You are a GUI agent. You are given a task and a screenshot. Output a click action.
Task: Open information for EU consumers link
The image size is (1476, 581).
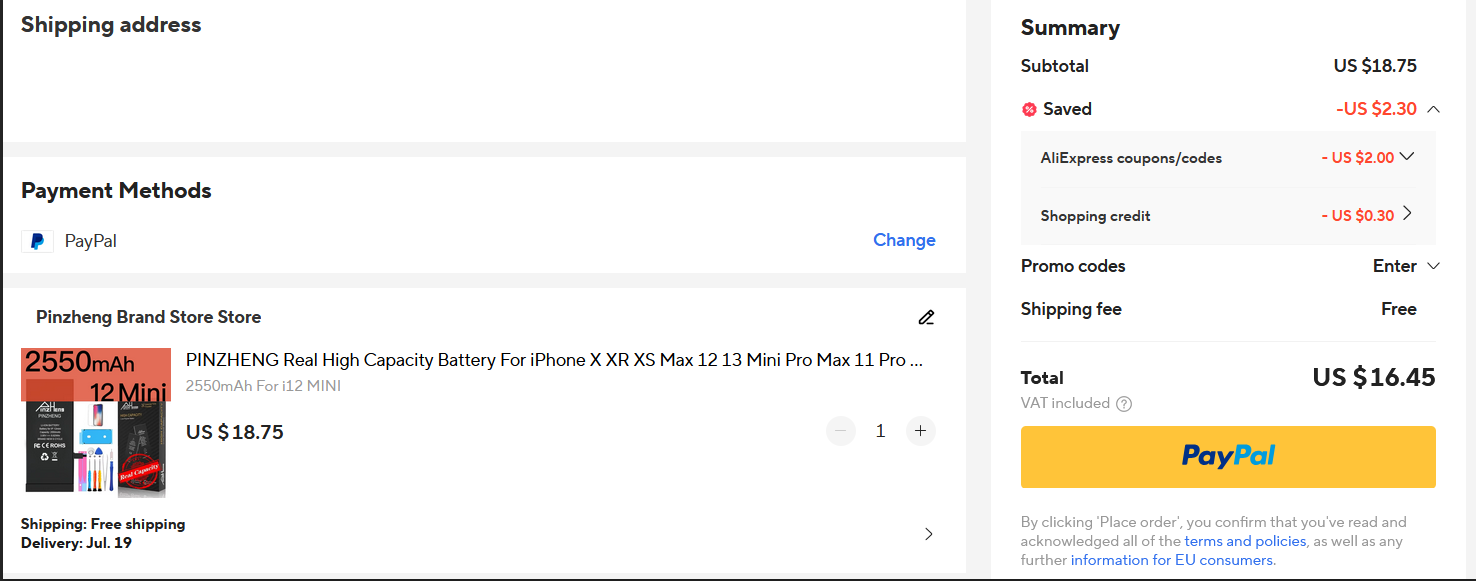pos(1172,560)
